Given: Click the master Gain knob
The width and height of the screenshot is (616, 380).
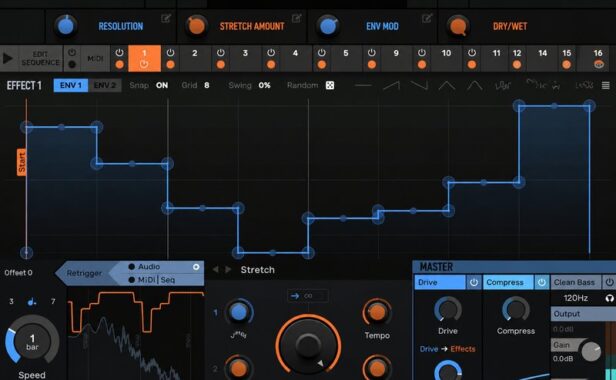Looking at the screenshot, I should pos(591,351).
